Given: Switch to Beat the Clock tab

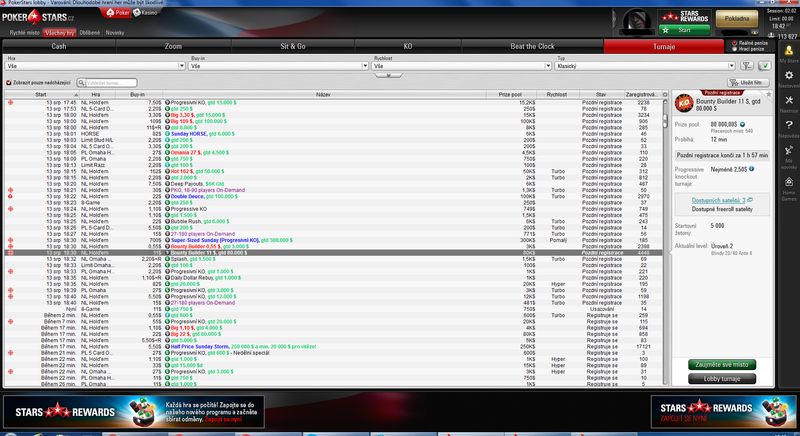Looking at the screenshot, I should click(532, 46).
